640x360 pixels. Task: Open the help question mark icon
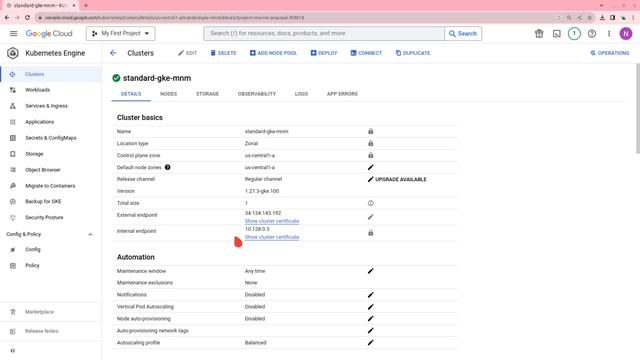592,33
